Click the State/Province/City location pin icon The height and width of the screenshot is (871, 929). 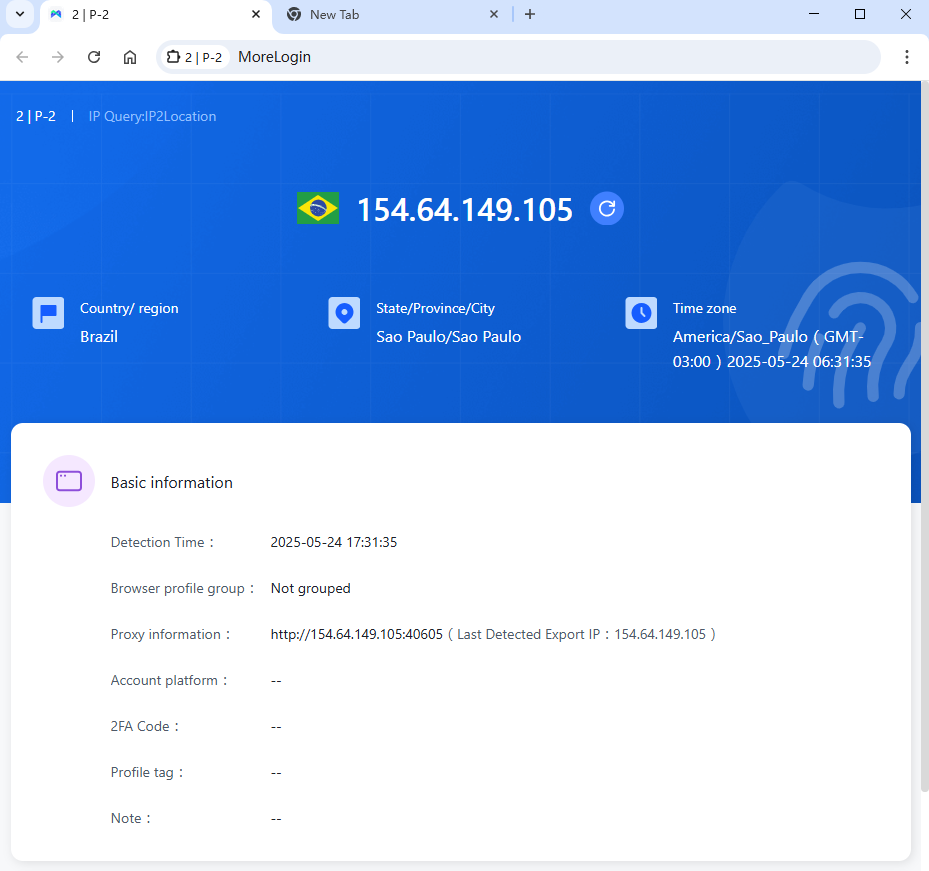pos(344,313)
